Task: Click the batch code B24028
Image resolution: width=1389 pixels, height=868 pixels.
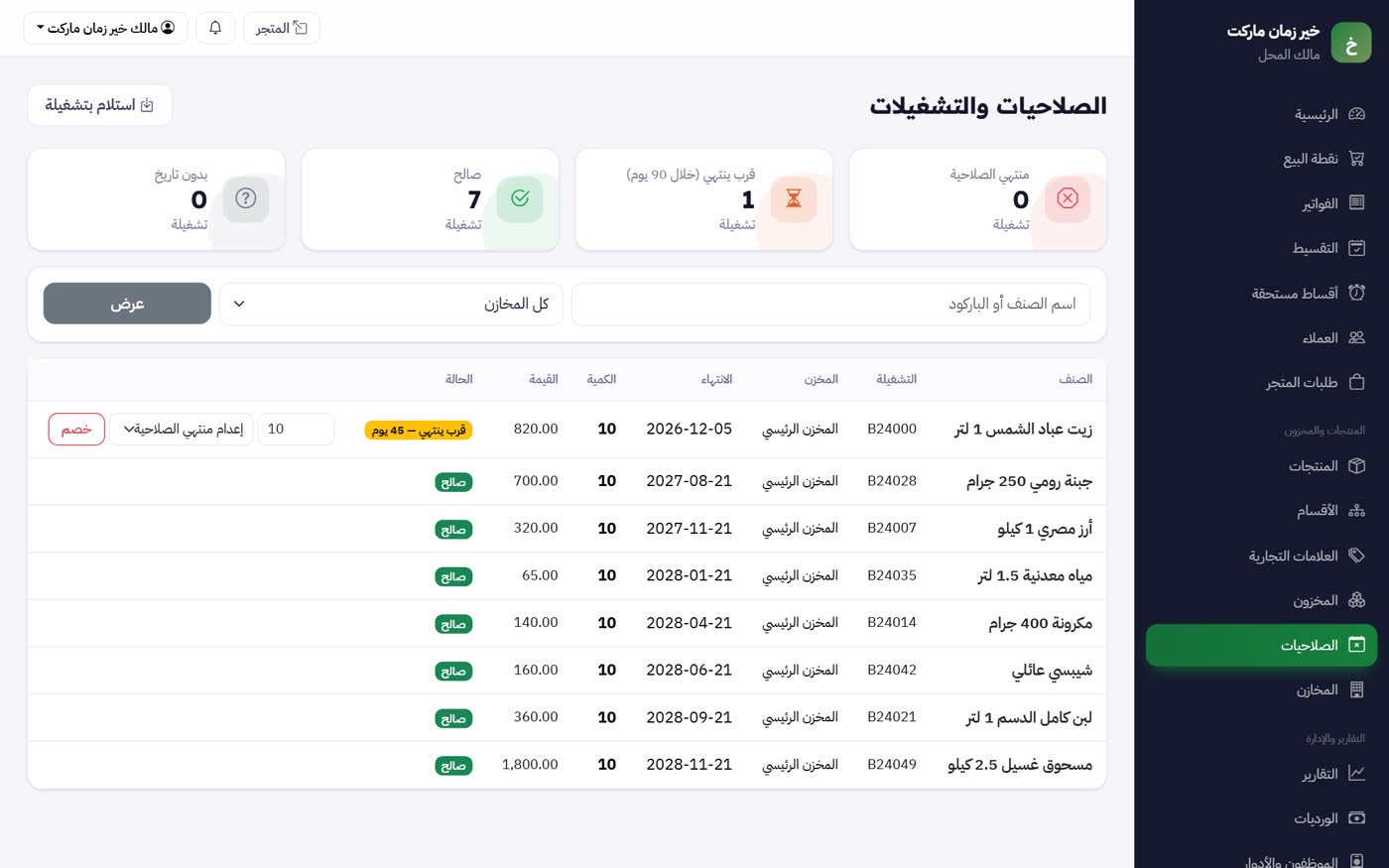Action: (892, 481)
